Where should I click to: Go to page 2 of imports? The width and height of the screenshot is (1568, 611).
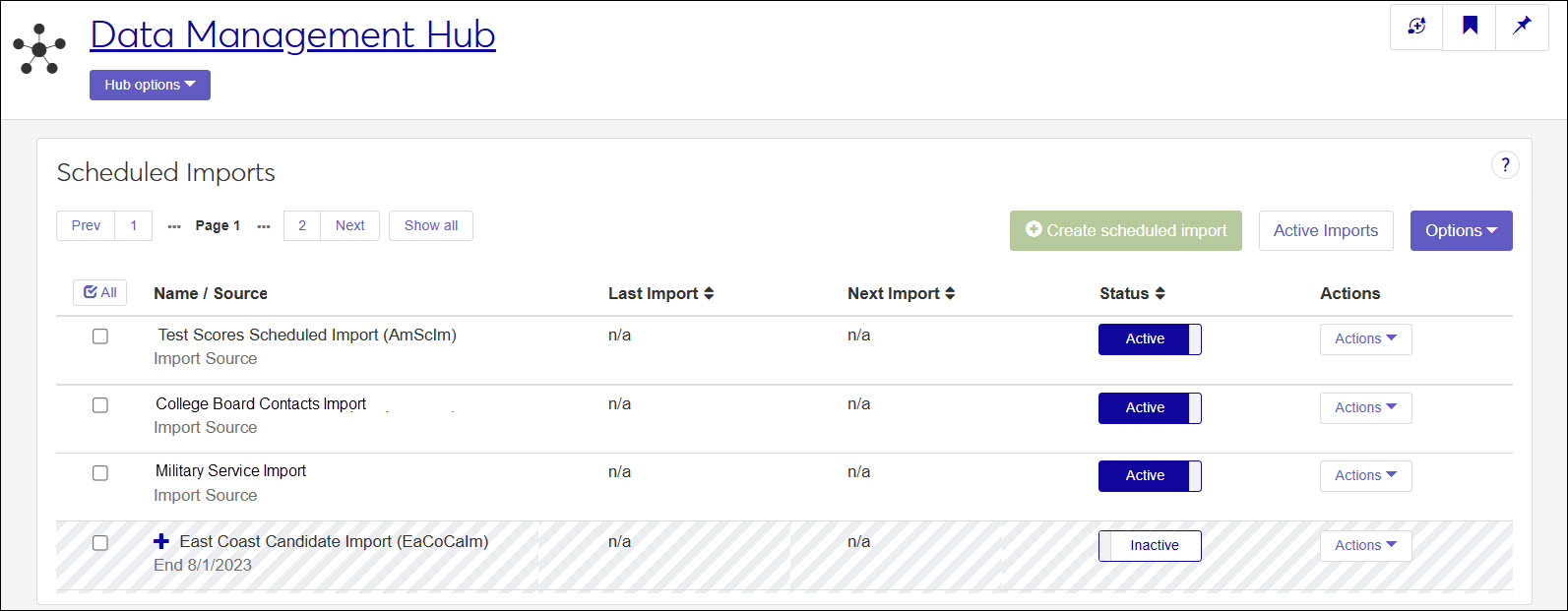tap(302, 225)
